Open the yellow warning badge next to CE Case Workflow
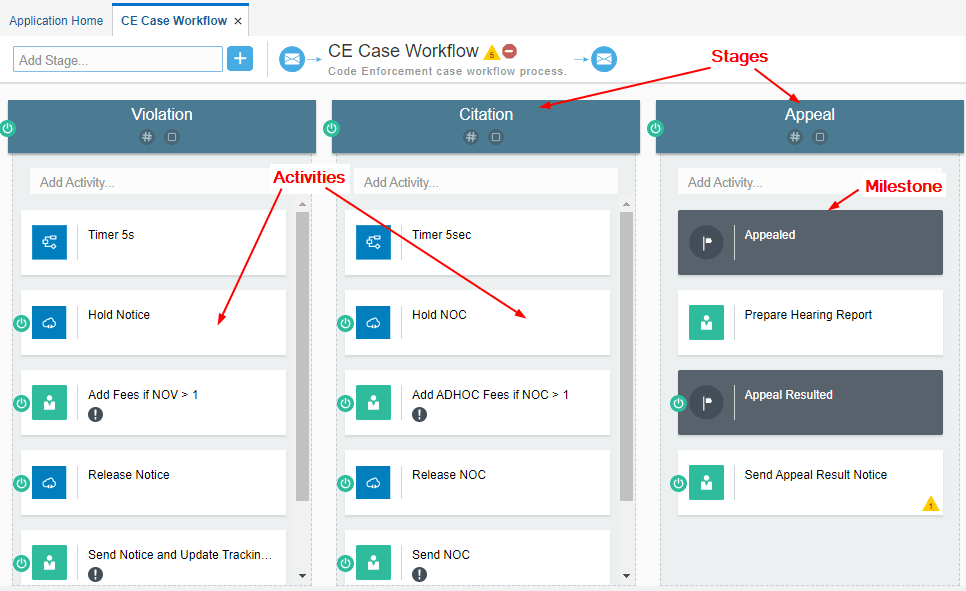Viewport: 966px width, 591px height. (x=492, y=50)
